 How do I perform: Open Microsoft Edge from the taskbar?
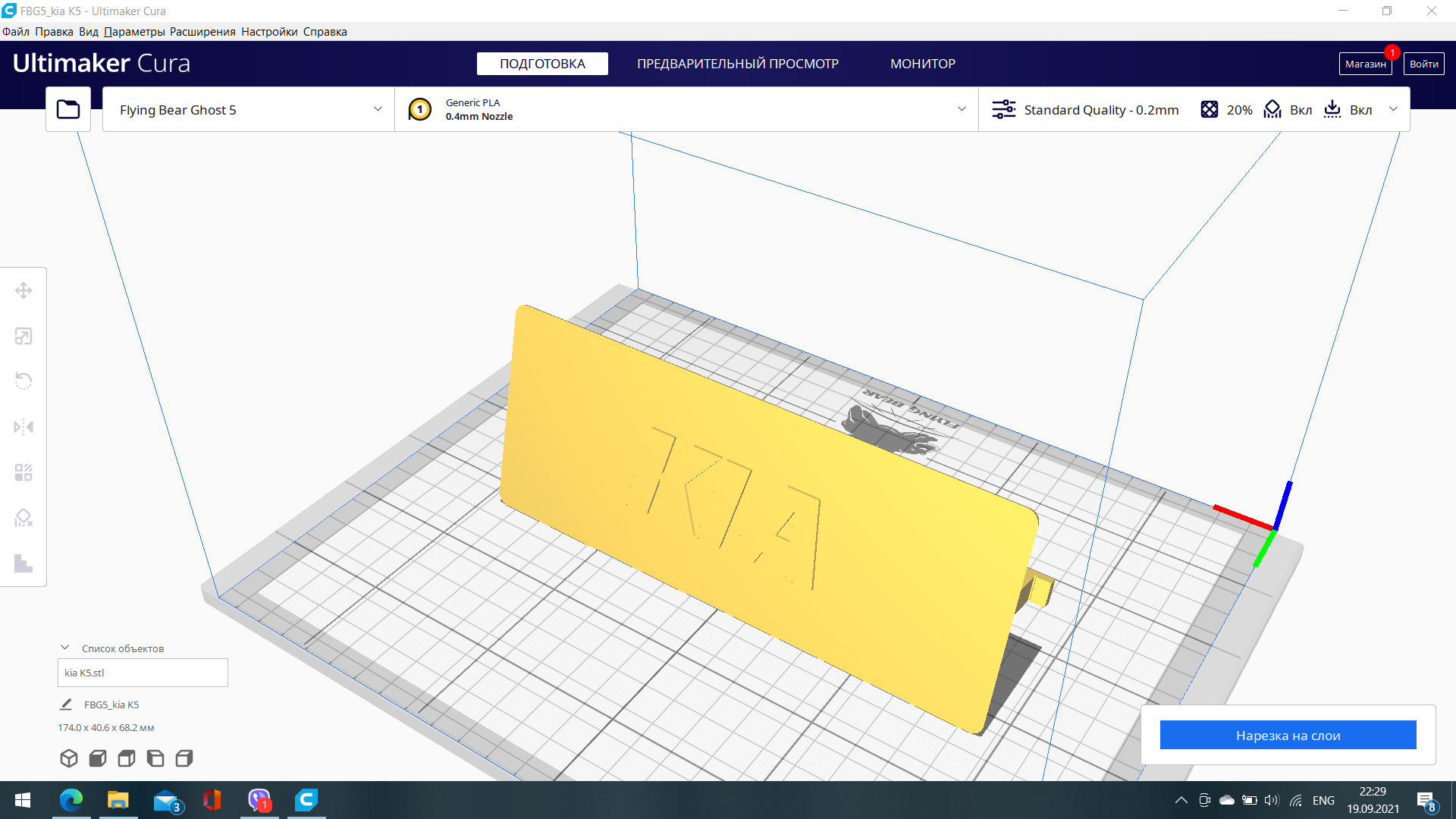[71, 800]
